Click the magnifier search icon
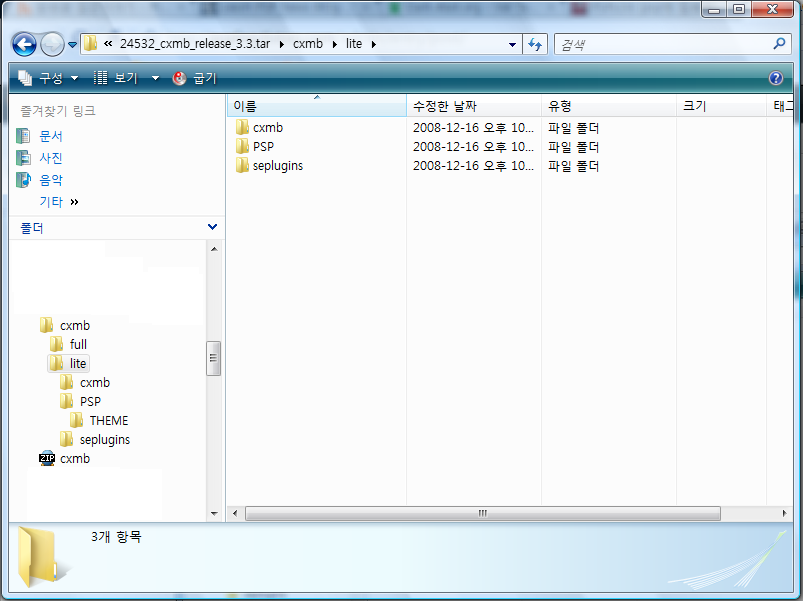This screenshot has width=803, height=601. pos(779,44)
